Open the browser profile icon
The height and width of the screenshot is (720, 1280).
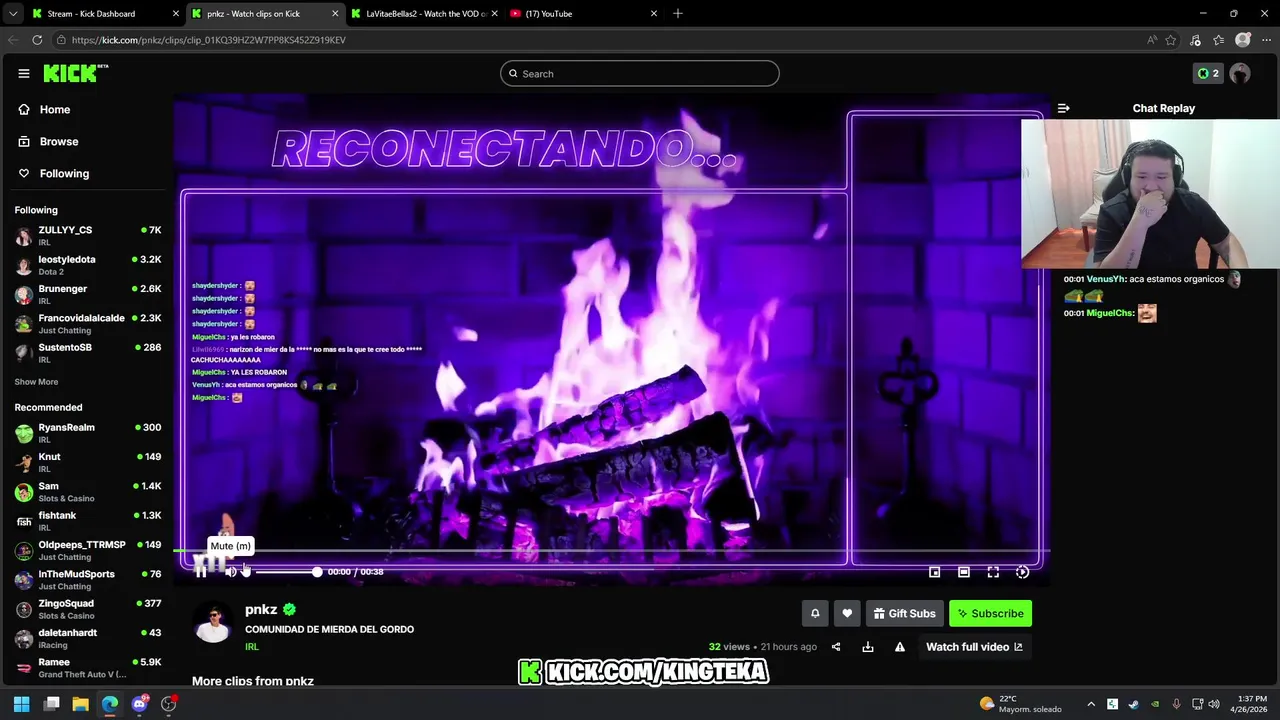[x=1243, y=40]
